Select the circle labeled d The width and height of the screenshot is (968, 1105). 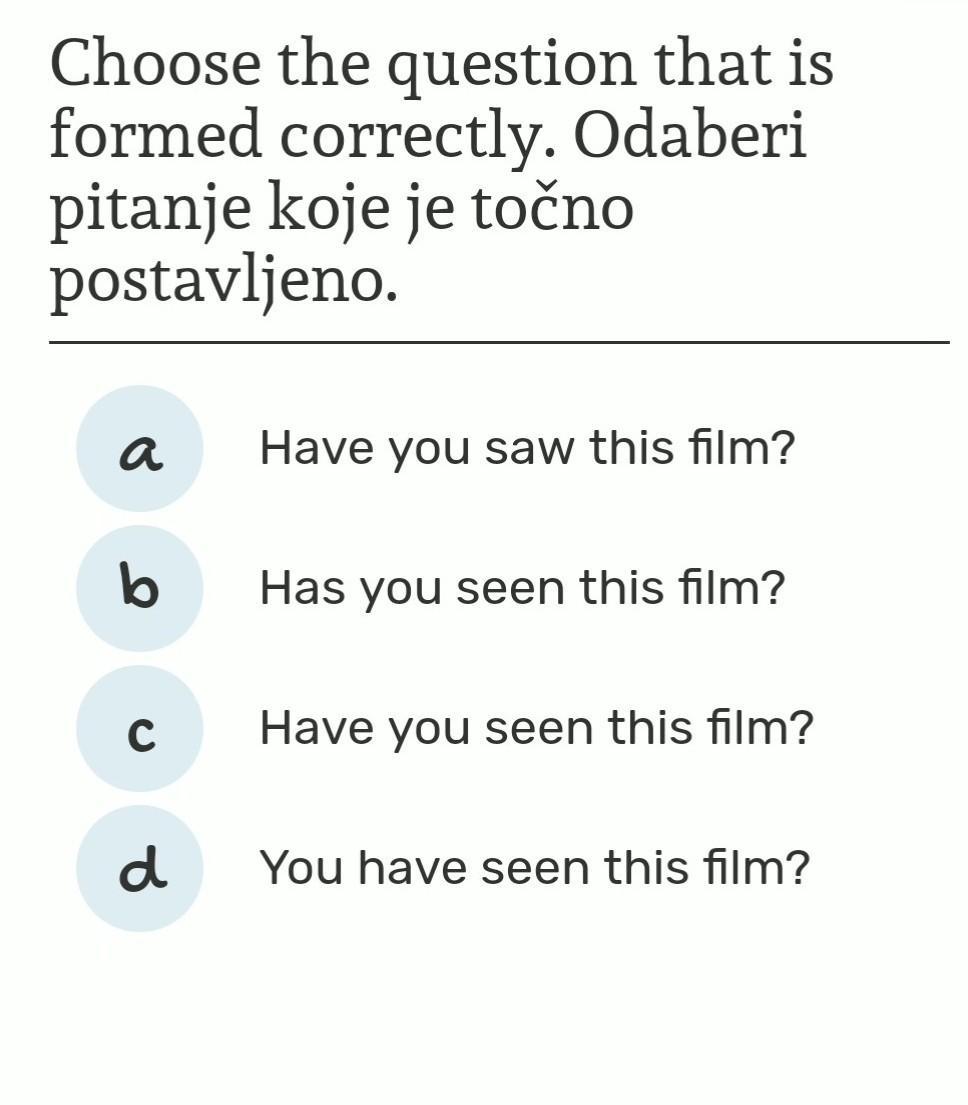(x=139, y=868)
